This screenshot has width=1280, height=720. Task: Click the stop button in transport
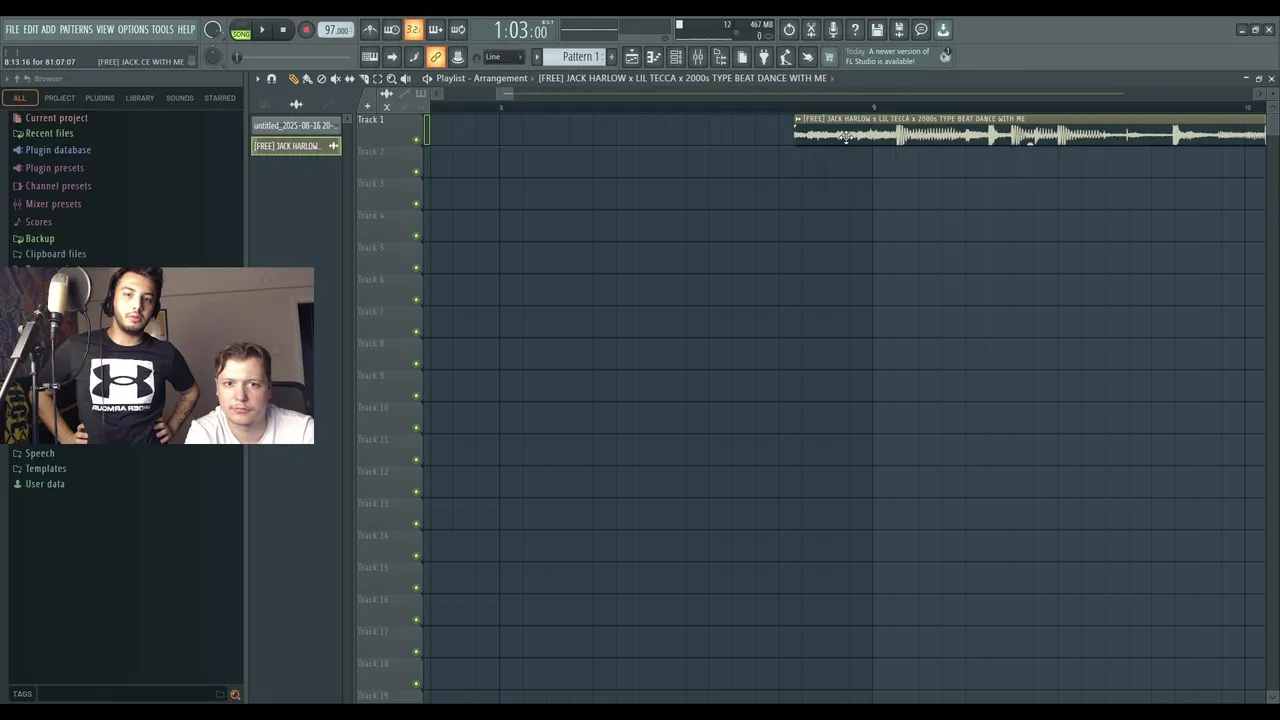[x=283, y=30]
